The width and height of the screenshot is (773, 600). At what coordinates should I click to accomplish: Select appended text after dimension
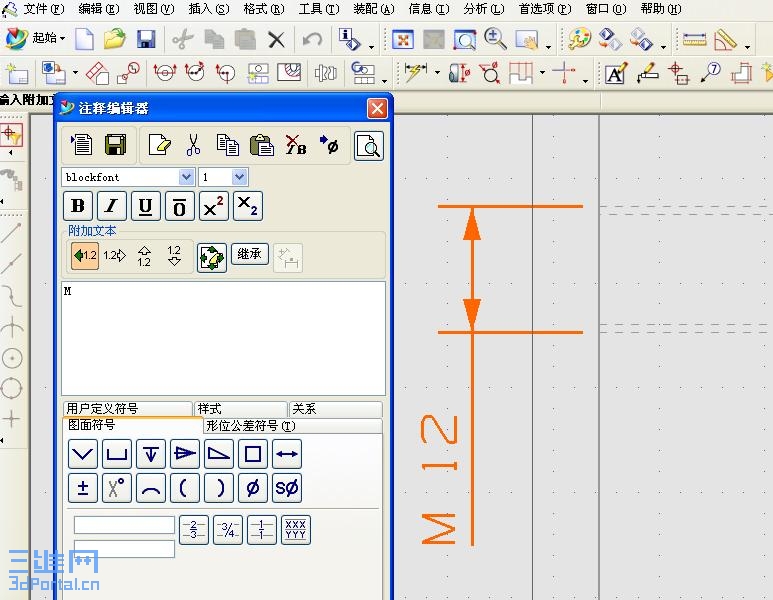click(x=114, y=256)
